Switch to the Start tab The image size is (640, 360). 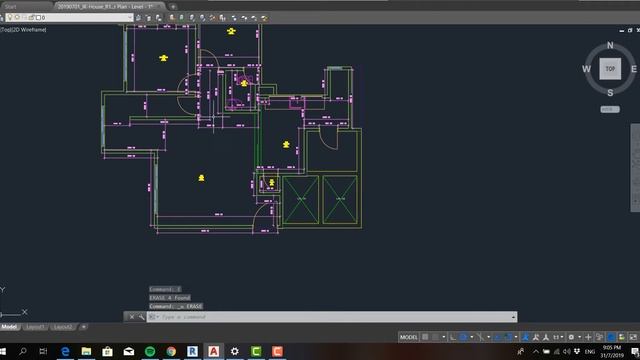[11, 7]
